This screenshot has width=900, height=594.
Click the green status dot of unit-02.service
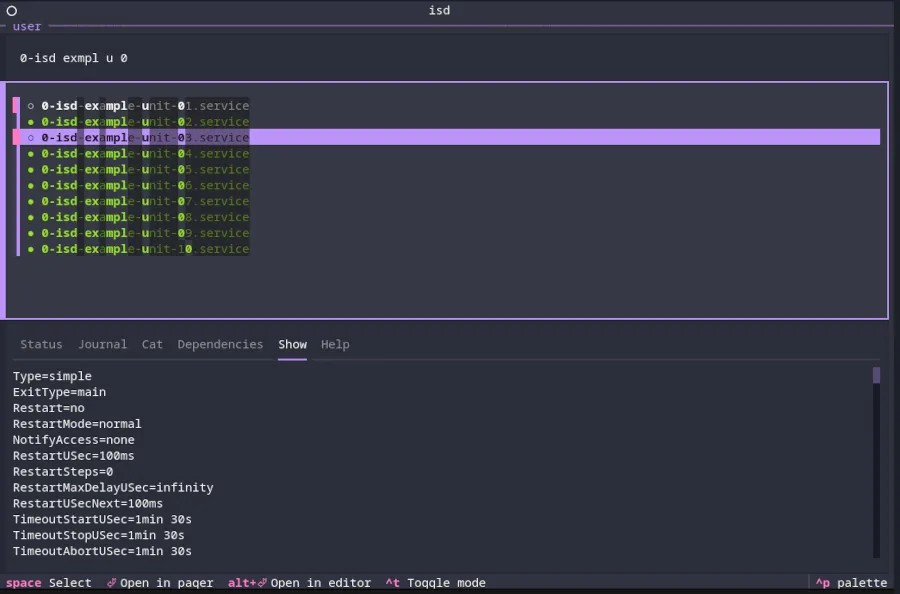pyautogui.click(x=30, y=121)
